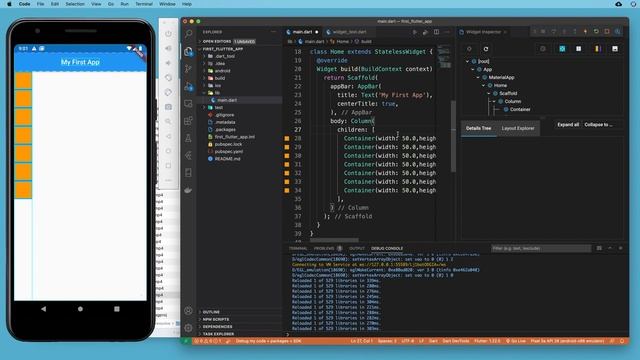Image resolution: width=640 pixels, height=360 pixels.
Task: Split the editor to the right
Action: [436, 32]
